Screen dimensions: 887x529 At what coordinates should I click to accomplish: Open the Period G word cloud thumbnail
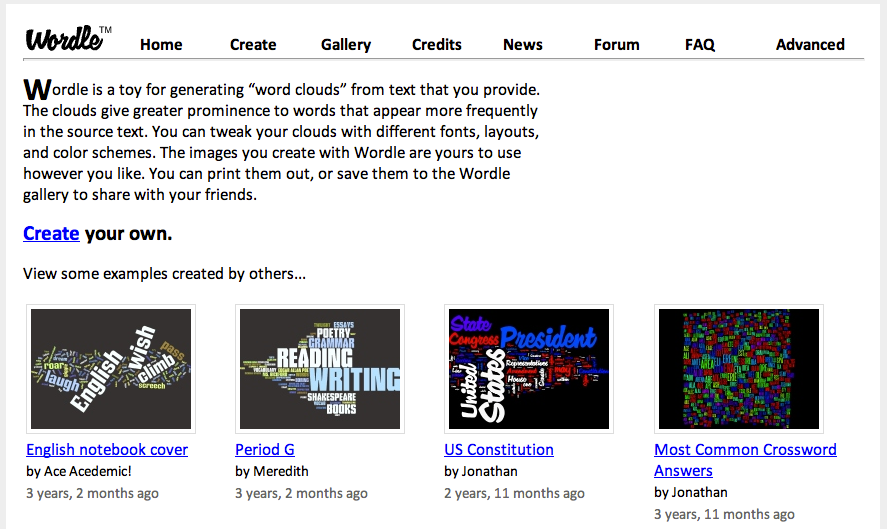tap(320, 369)
